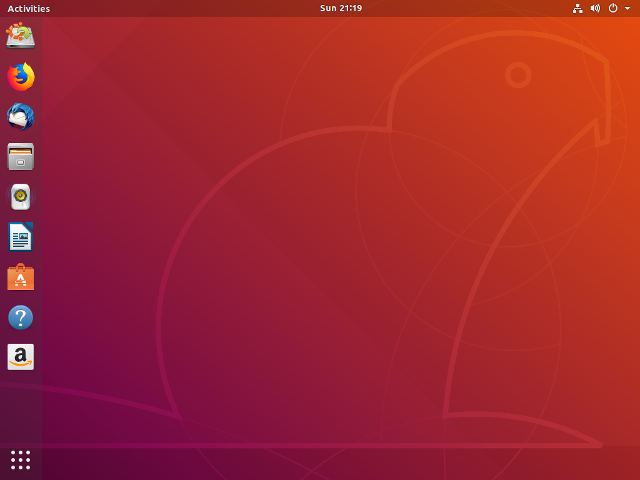This screenshot has height=480, width=640.
Task: Open the calendar from Sun 21:19 clock
Action: [x=340, y=8]
